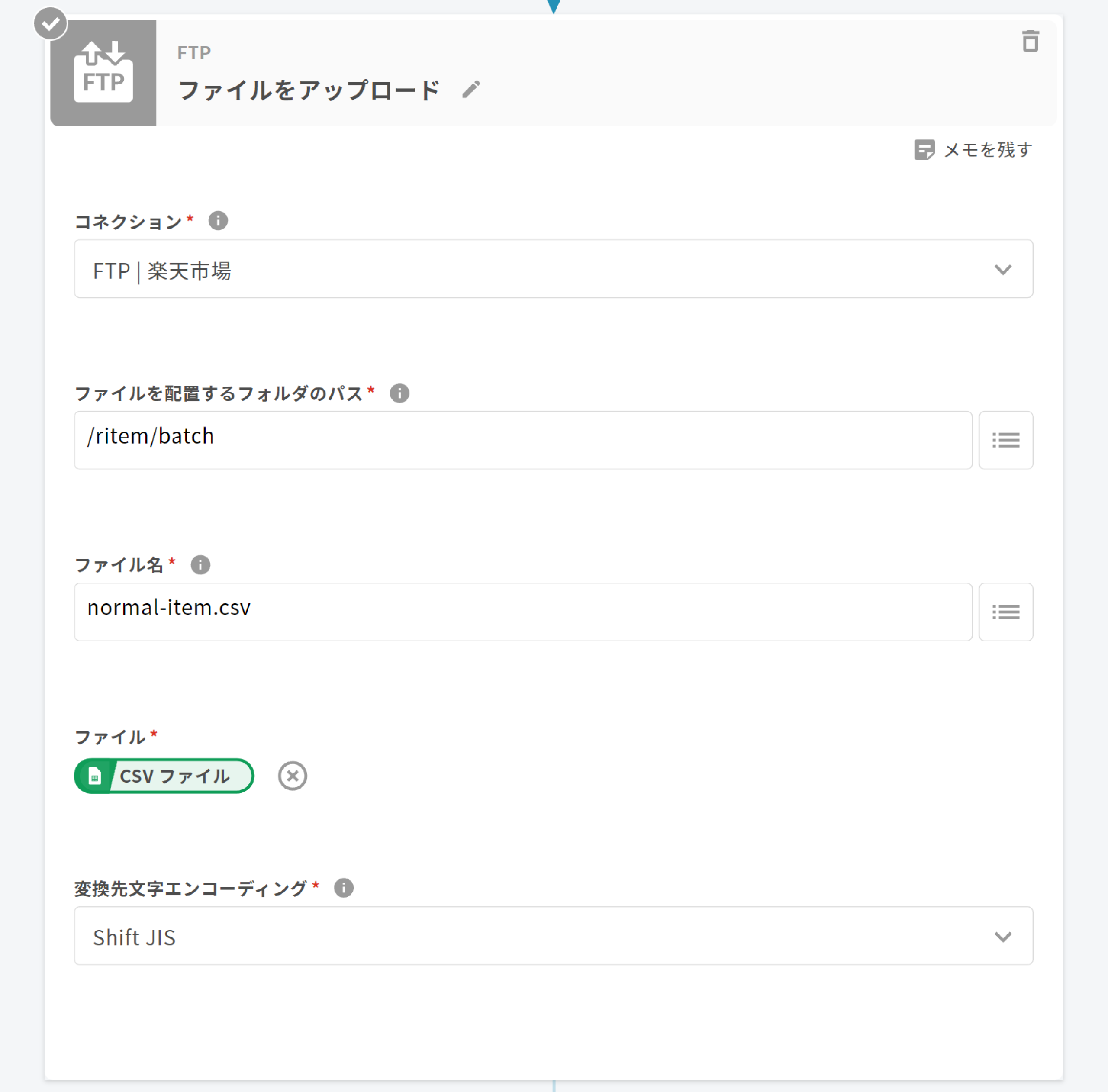Click the pencil icon to rename the step

pyautogui.click(x=471, y=90)
